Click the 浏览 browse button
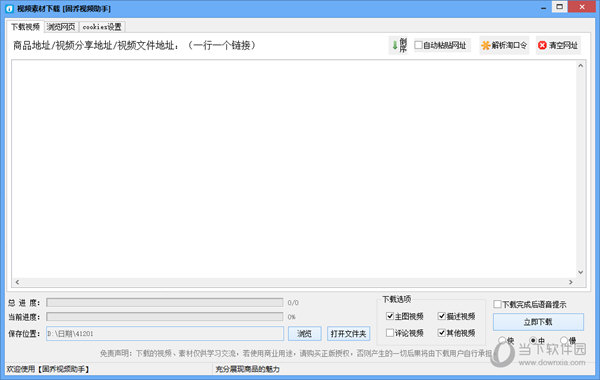Screen dimensions: 600x380 (x=305, y=334)
